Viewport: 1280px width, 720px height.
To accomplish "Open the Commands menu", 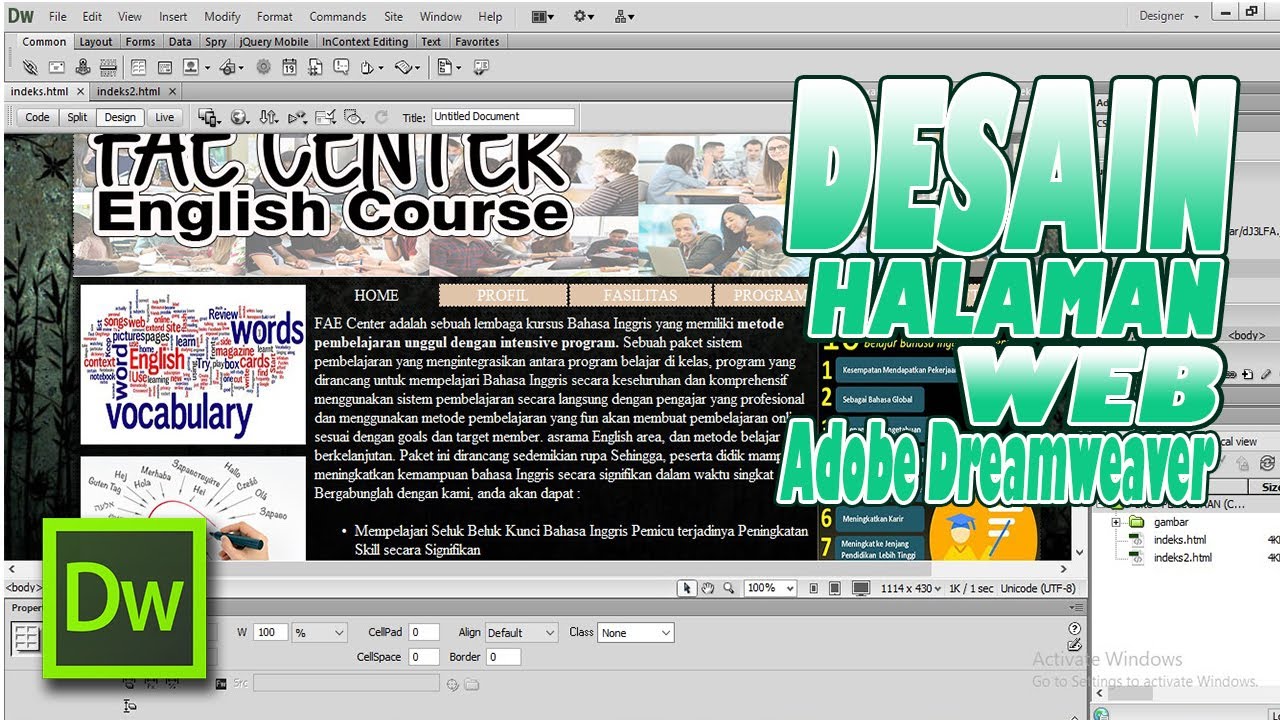I will (338, 16).
